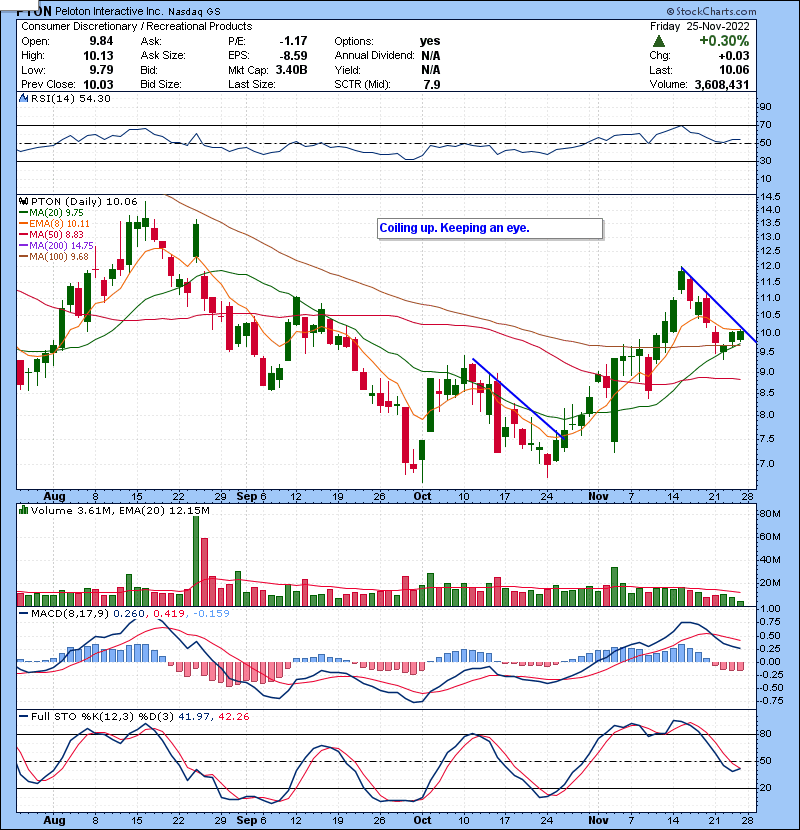The height and width of the screenshot is (830, 800).
Task: Select the orange EMA(8) legend line marker
Action: (x=23, y=224)
